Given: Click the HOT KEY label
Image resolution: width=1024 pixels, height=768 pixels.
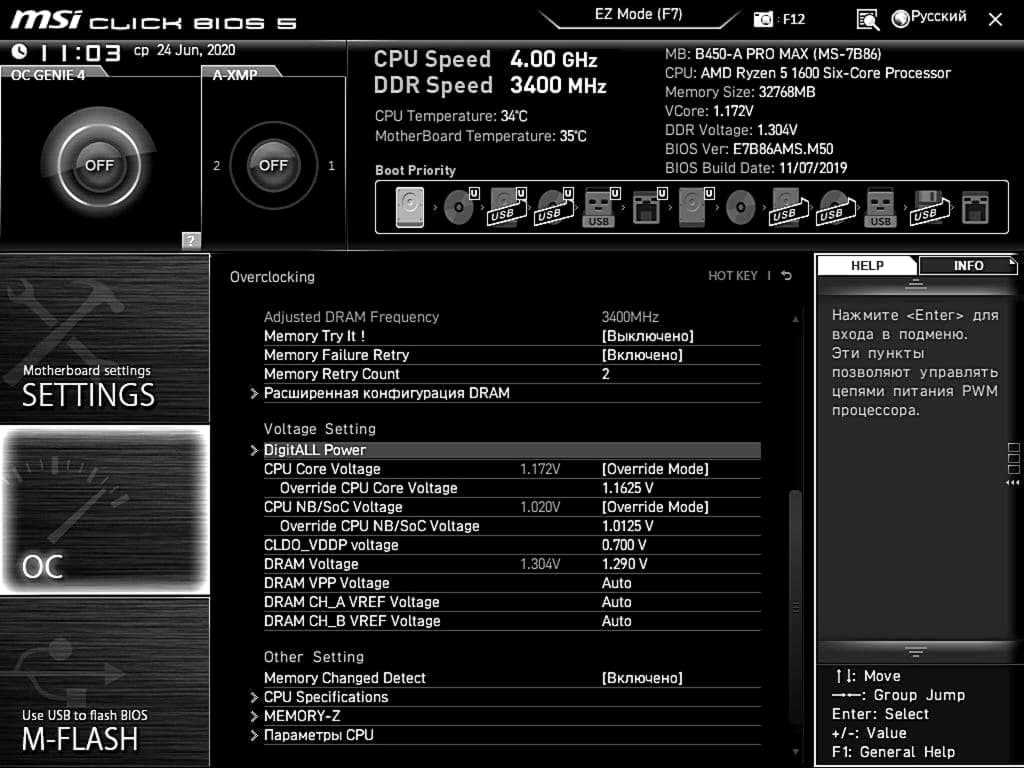Looking at the screenshot, I should [x=732, y=276].
